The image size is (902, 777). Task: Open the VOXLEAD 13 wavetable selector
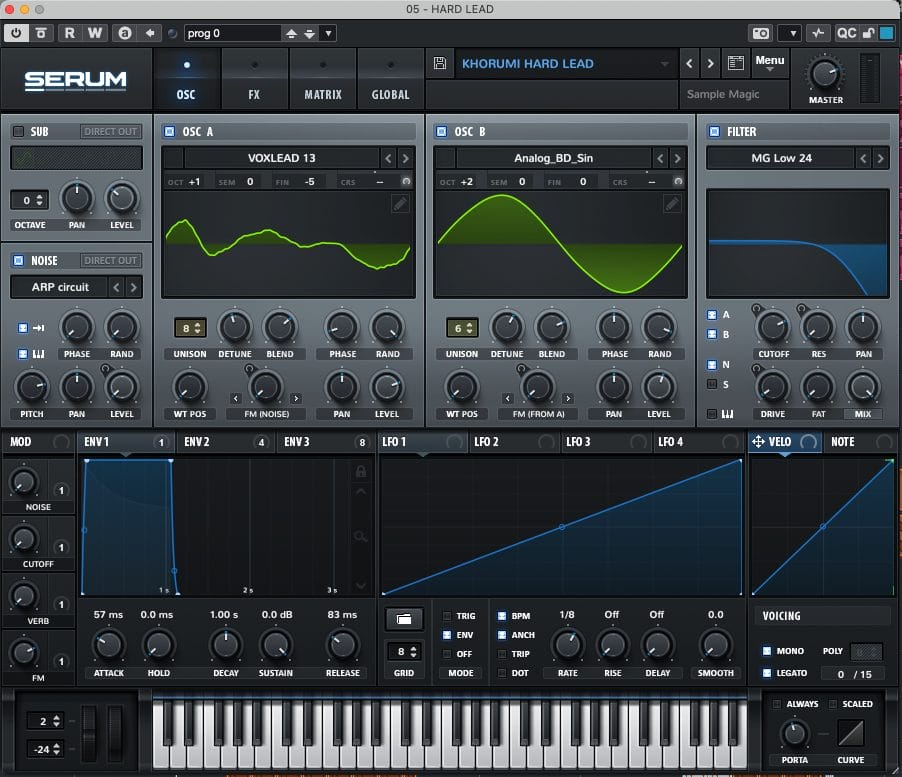[x=281, y=158]
